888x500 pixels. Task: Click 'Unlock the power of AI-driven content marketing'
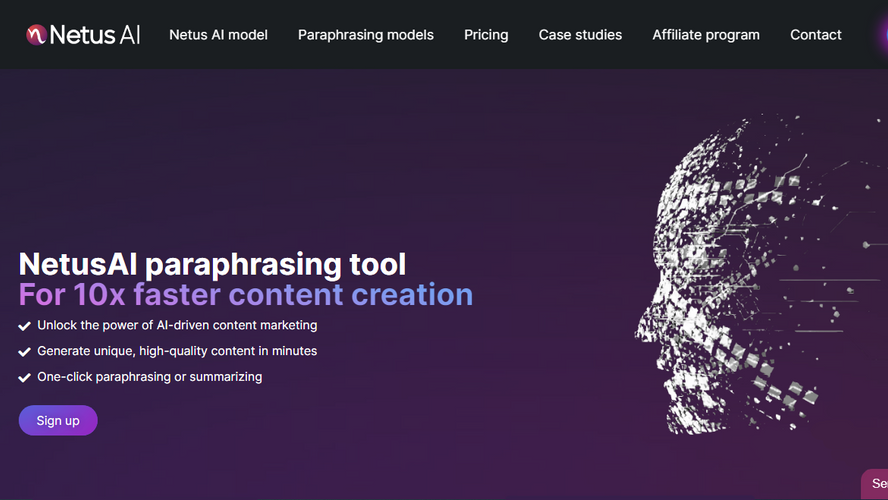pos(177,325)
